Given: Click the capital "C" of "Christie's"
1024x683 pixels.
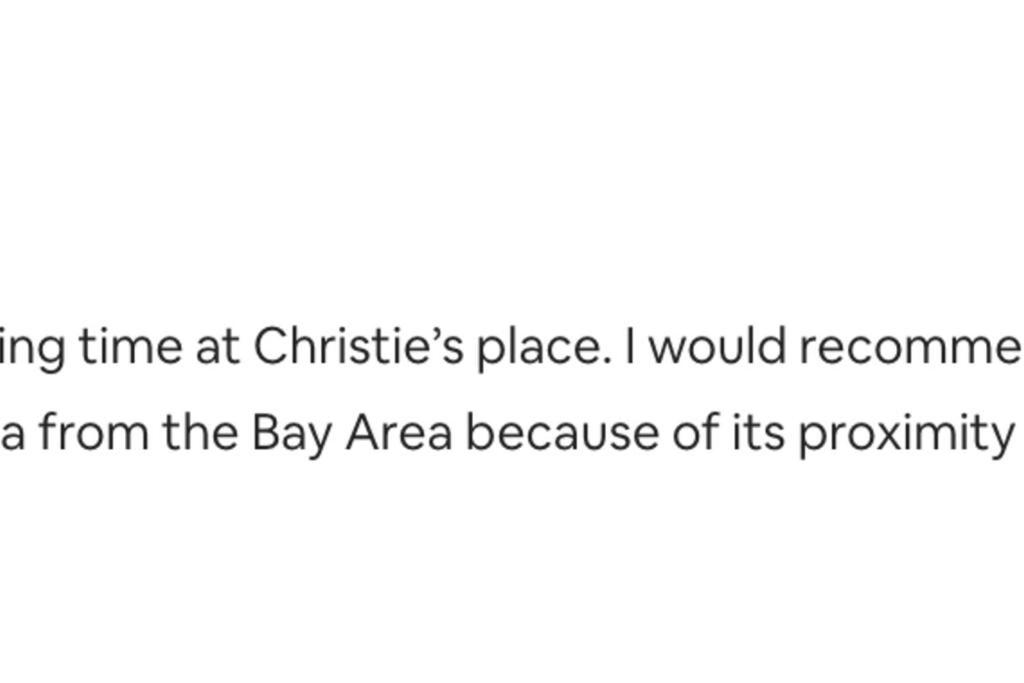Looking at the screenshot, I should pos(272,346).
